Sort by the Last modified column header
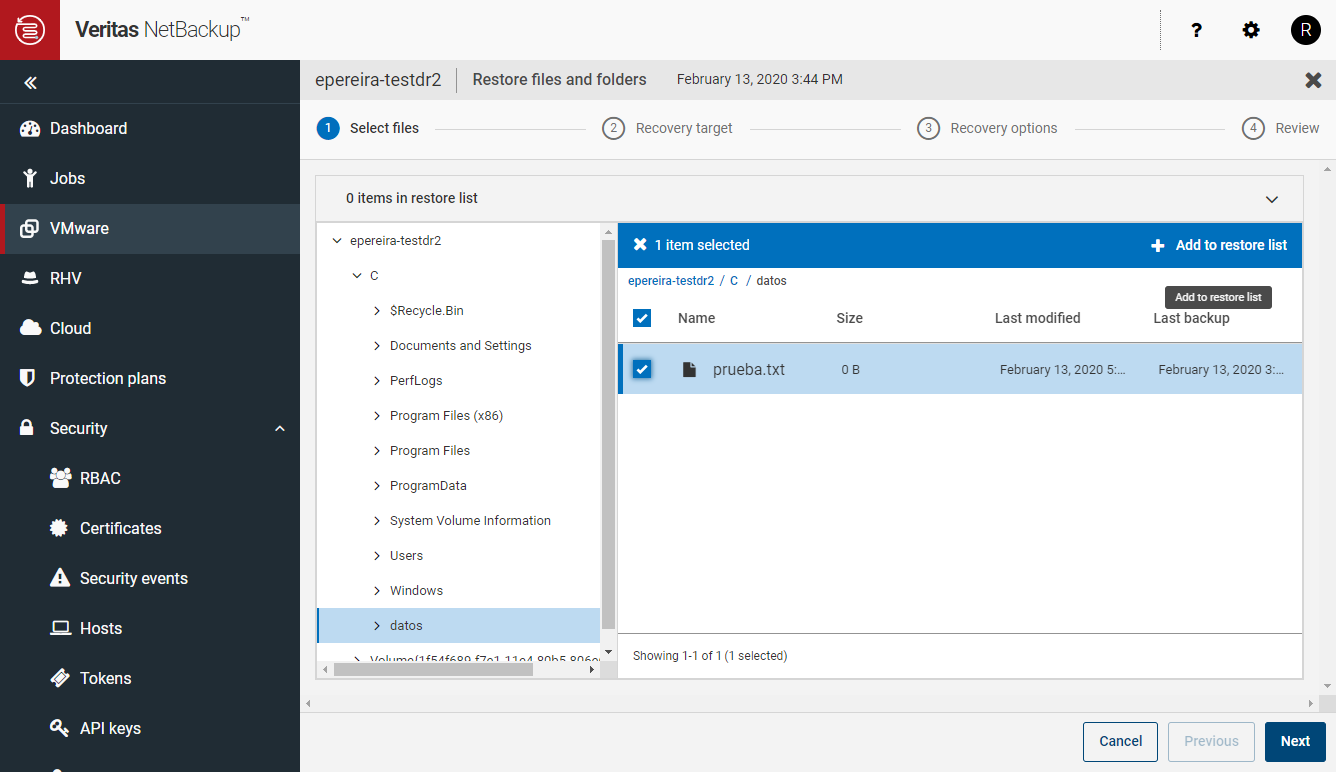The height and width of the screenshot is (772, 1336). click(1037, 318)
